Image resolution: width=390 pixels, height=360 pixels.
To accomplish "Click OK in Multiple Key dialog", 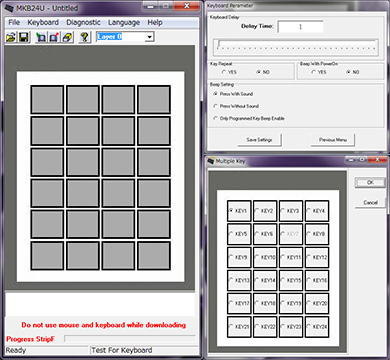I will coord(370,182).
